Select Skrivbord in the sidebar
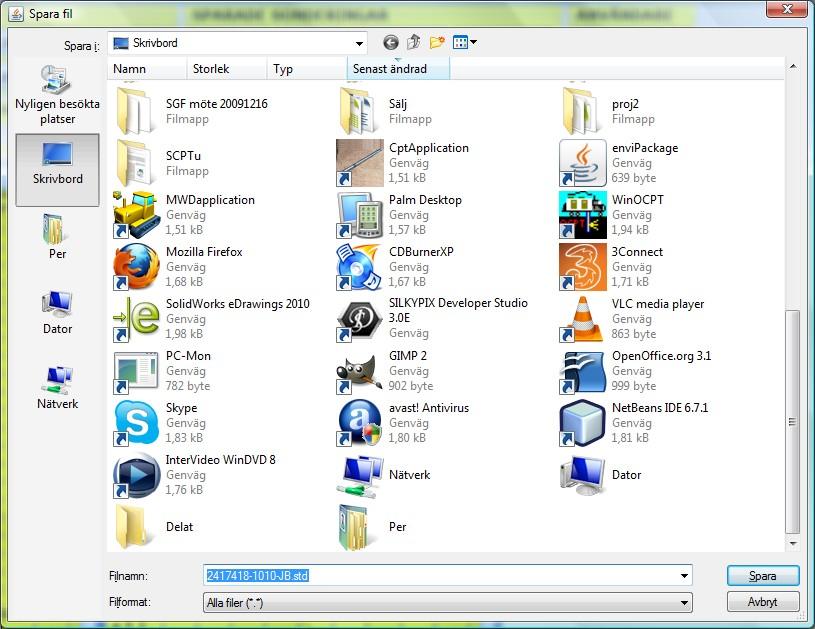815x629 pixels. tap(57, 169)
